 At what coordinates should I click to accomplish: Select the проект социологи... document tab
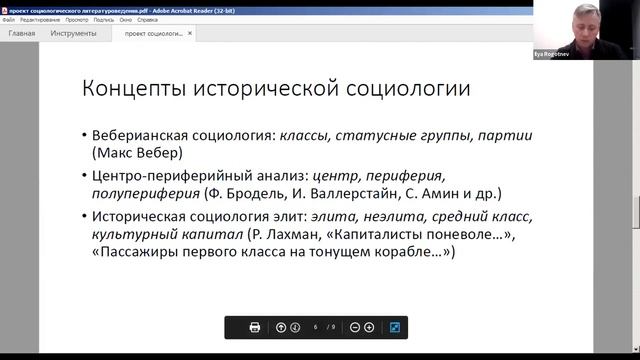[x=153, y=33]
